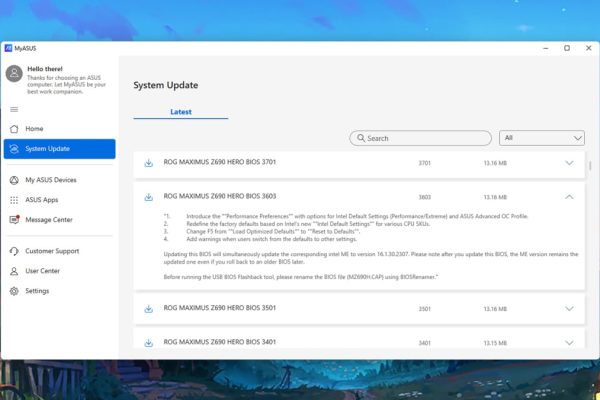Click the user profile avatar icon
The image size is (600, 400).
click(x=14, y=73)
